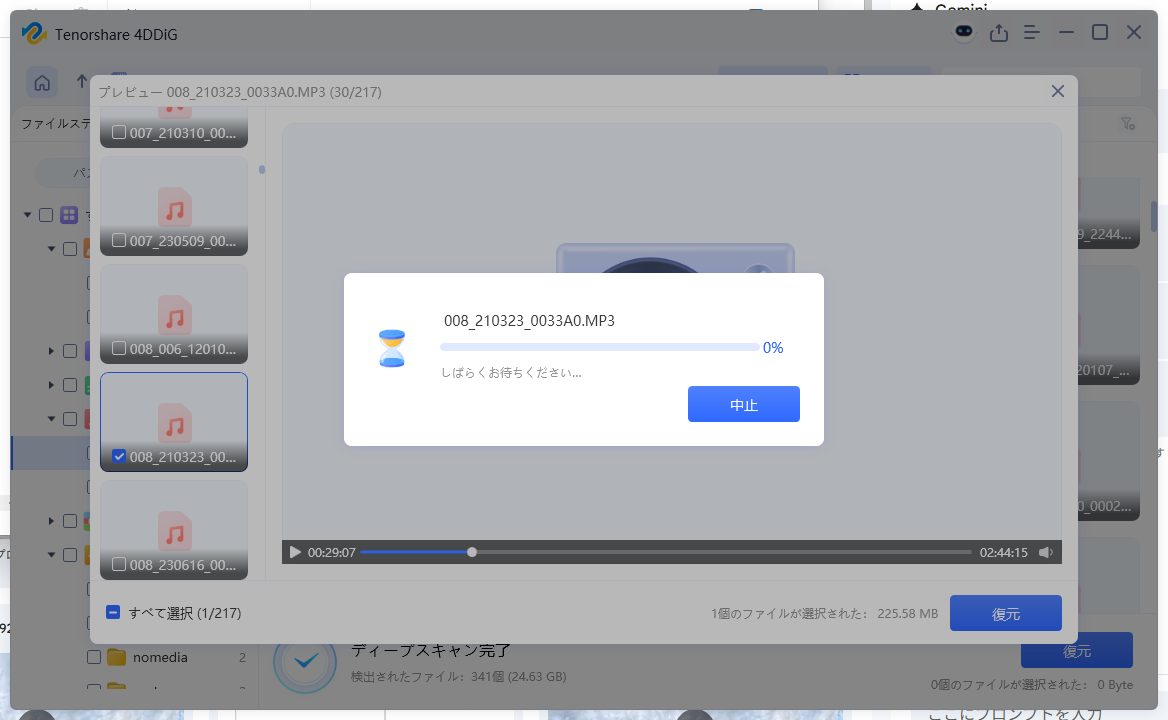The width and height of the screenshot is (1168, 720).
Task: Click the home icon in the toolbar
Action: pyautogui.click(x=42, y=82)
